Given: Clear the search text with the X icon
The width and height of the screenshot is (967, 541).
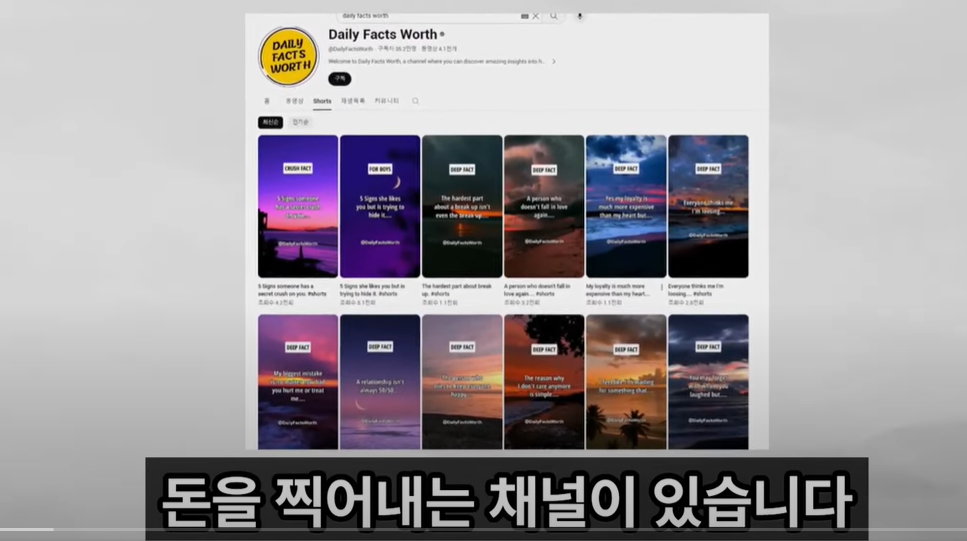Looking at the screenshot, I should click(x=535, y=17).
